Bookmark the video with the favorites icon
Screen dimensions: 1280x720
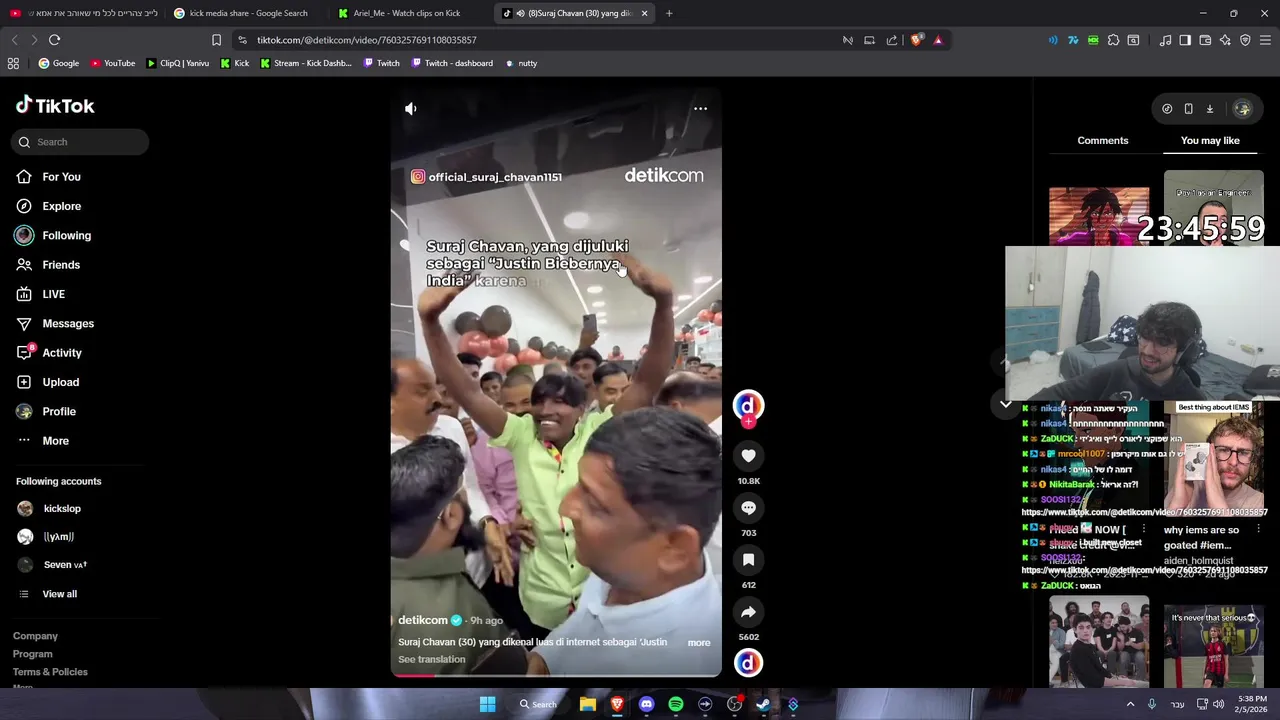748,560
